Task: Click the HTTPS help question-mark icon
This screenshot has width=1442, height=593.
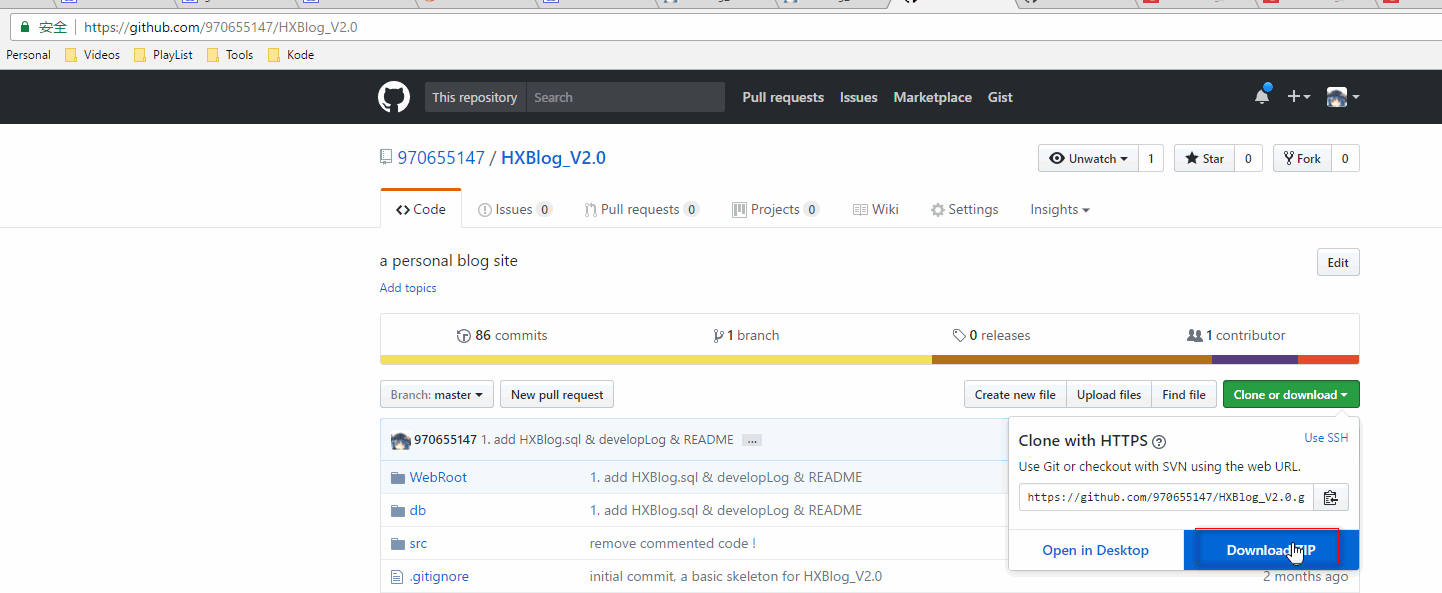Action: [1159, 441]
